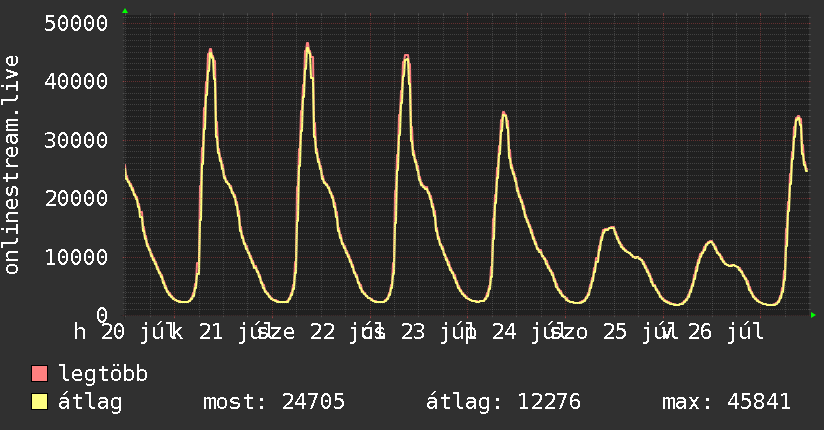
Task: Select the 10000 y-axis label
Action: point(76,257)
